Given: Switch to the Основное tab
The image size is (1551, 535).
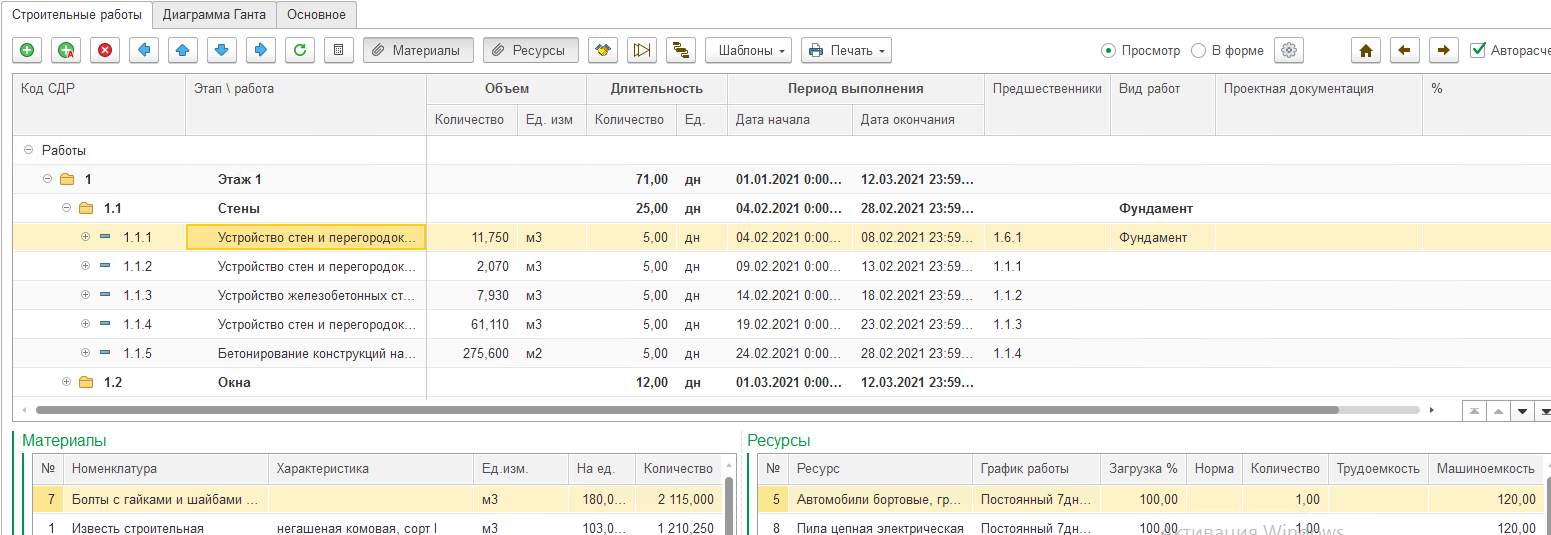Looking at the screenshot, I should coord(316,15).
